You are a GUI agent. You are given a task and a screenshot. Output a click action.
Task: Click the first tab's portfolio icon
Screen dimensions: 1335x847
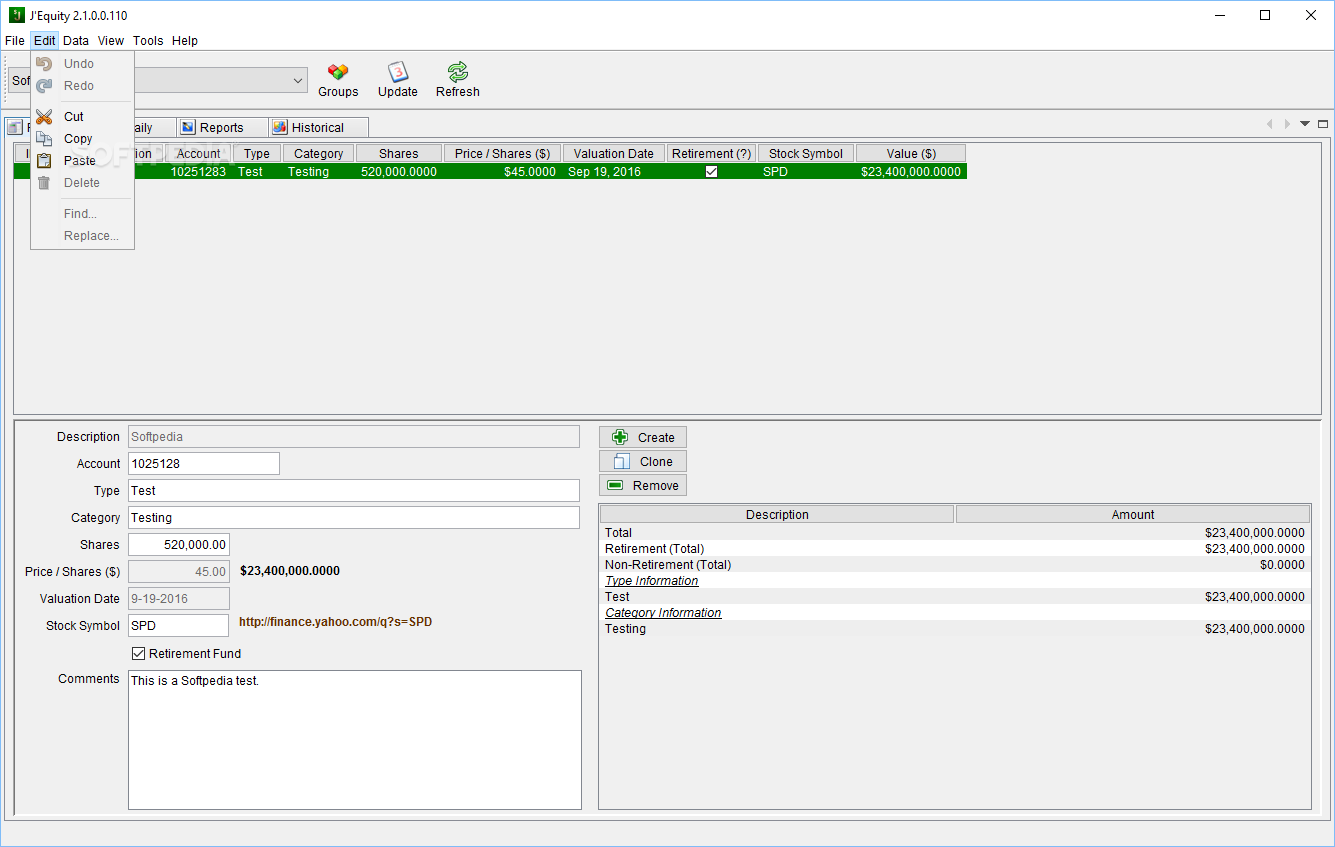tap(14, 128)
